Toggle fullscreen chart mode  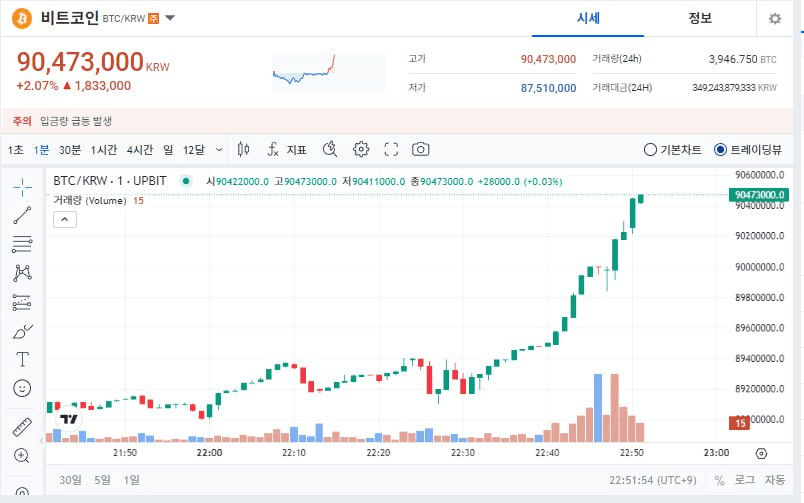point(391,150)
